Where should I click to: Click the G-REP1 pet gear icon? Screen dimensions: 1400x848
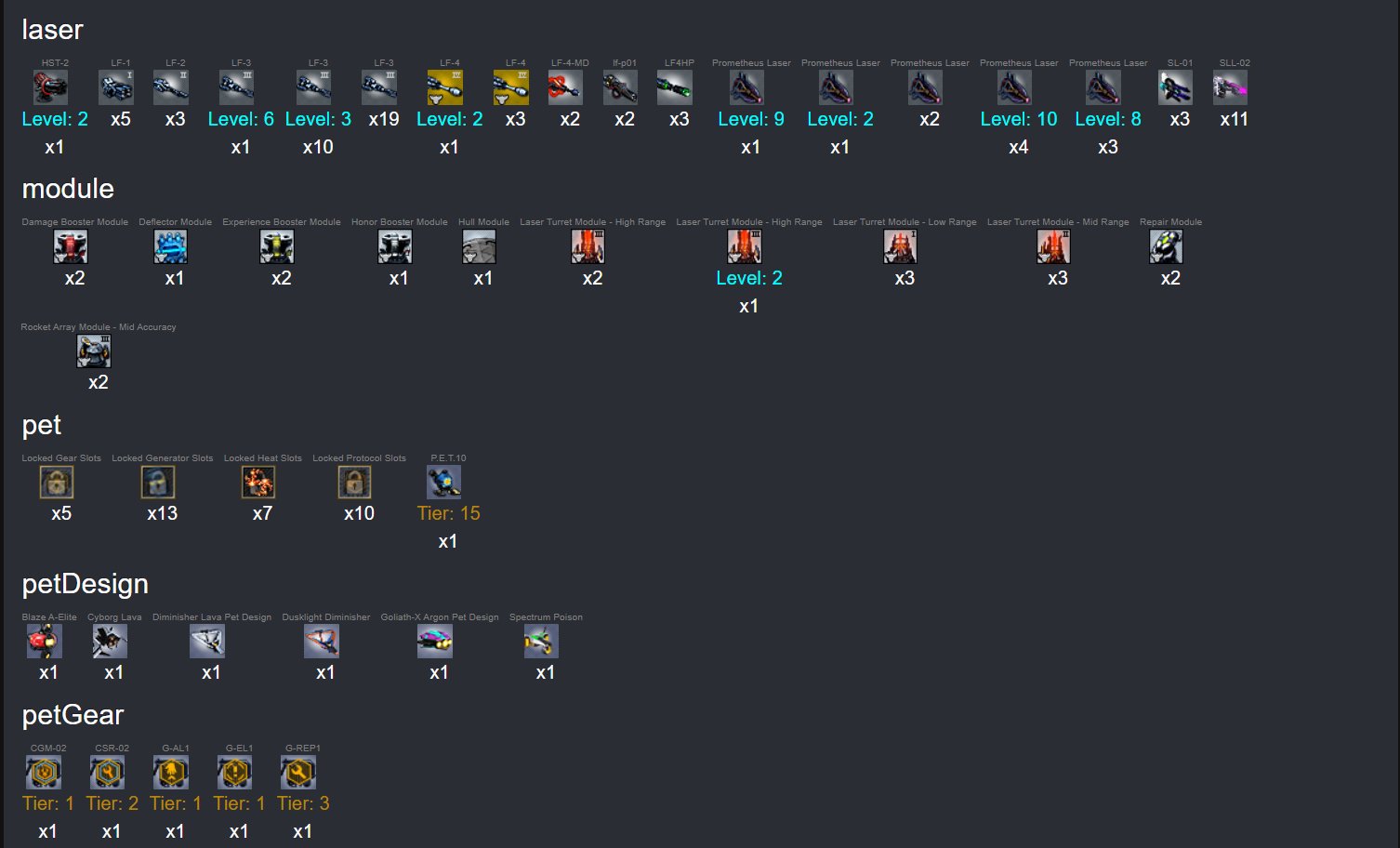(298, 773)
